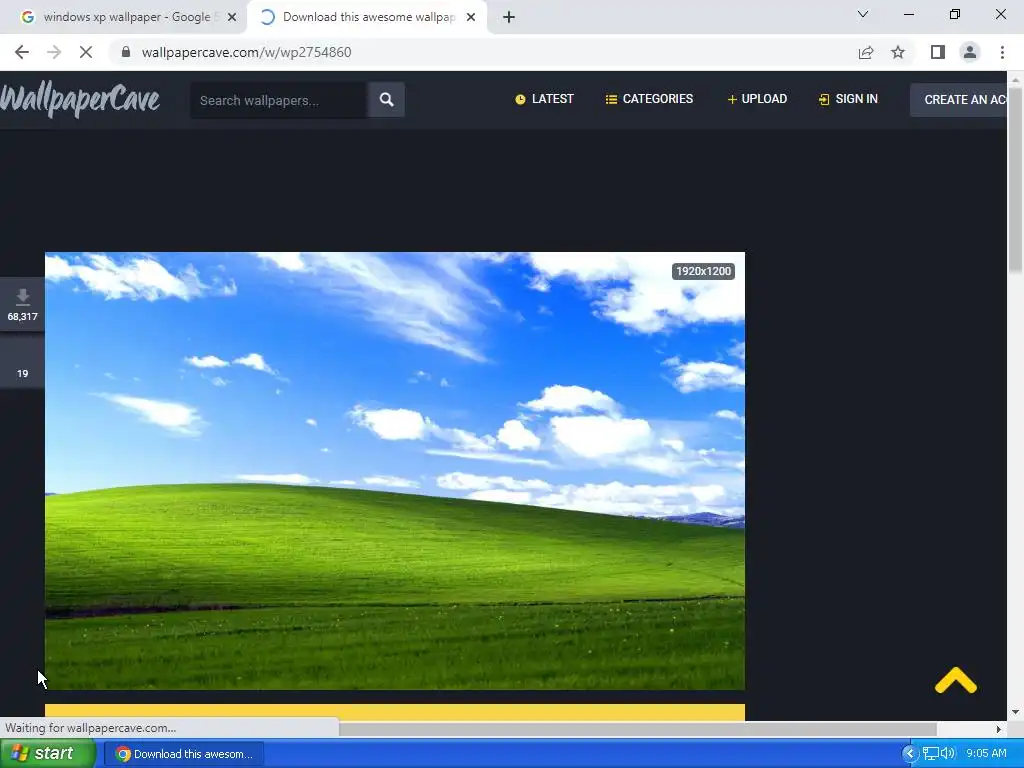Close the Google search tab

232,17
